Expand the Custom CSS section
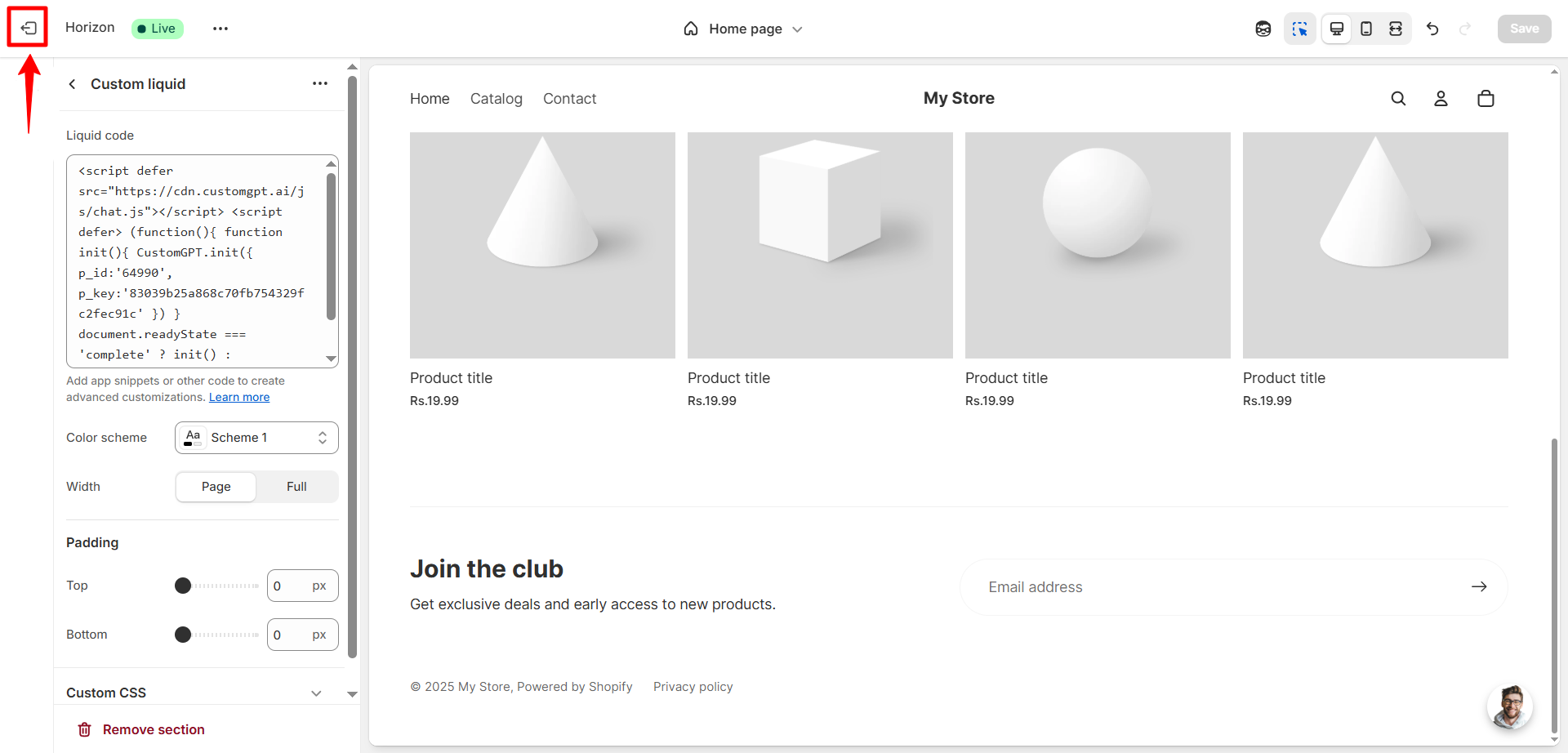Screen dimensions: 1568x753 coord(196,693)
